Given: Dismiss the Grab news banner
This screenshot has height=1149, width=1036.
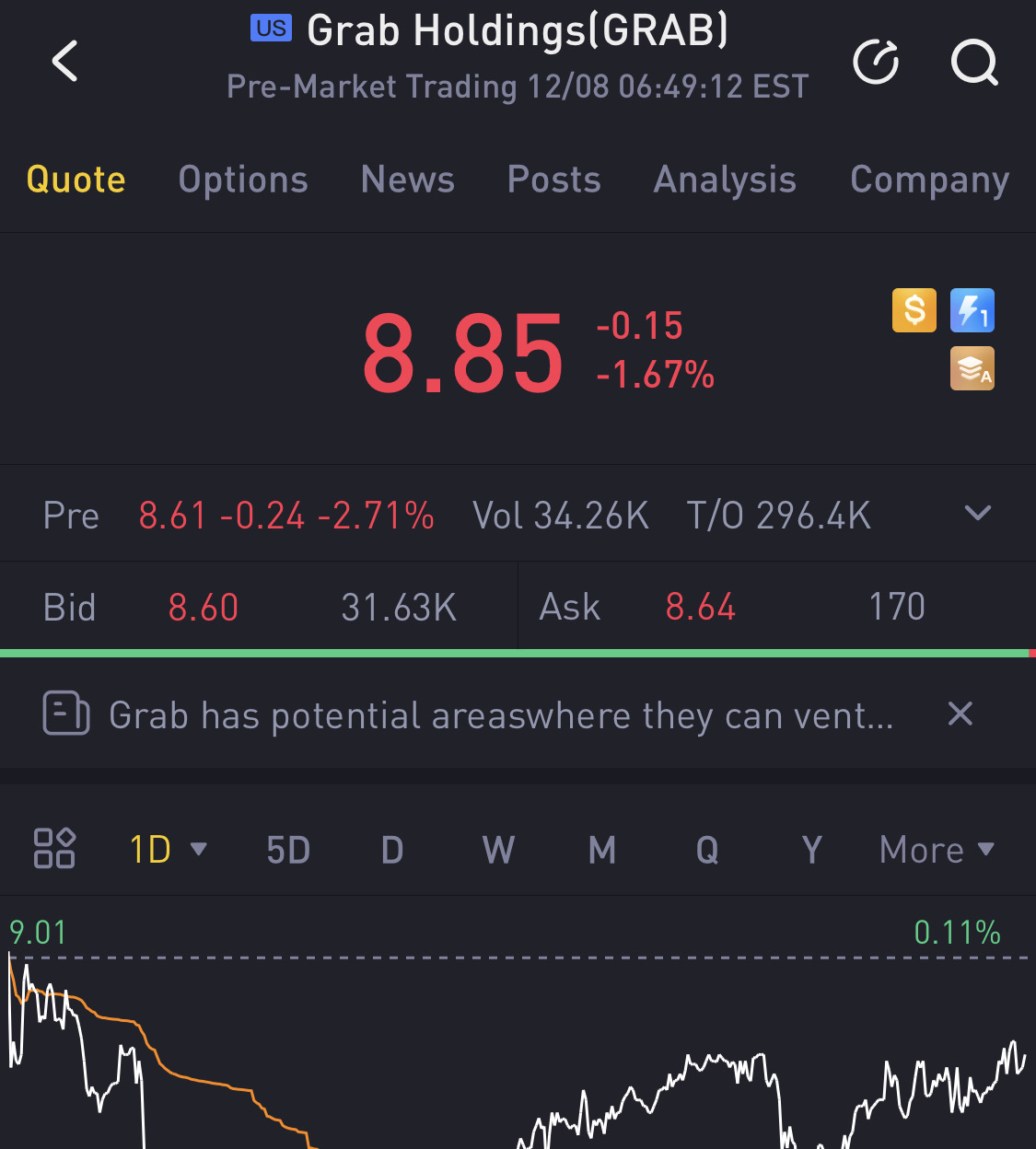Looking at the screenshot, I should 960,714.
